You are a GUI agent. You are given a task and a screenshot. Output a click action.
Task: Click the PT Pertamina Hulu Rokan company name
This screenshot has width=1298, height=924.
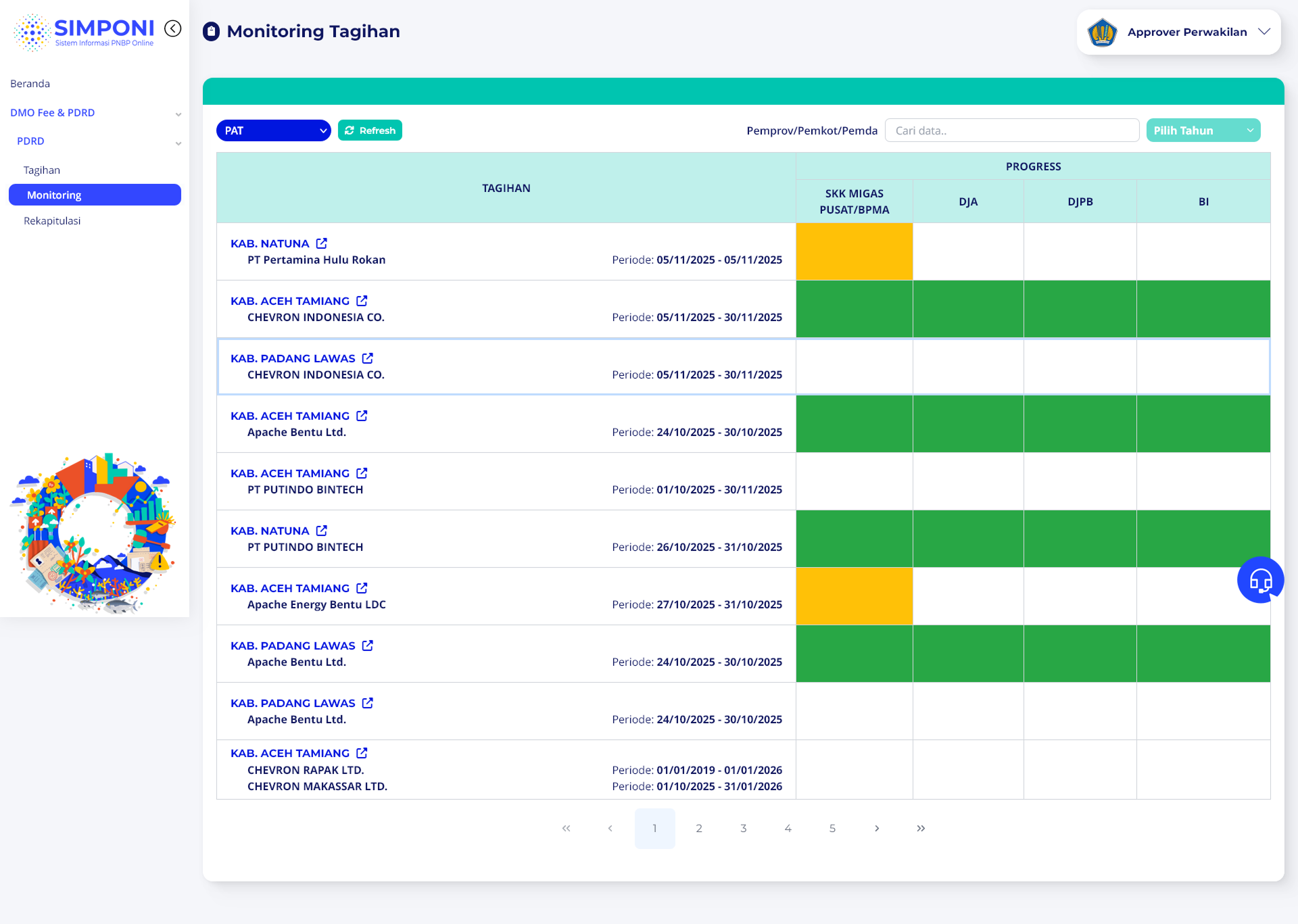tap(316, 260)
